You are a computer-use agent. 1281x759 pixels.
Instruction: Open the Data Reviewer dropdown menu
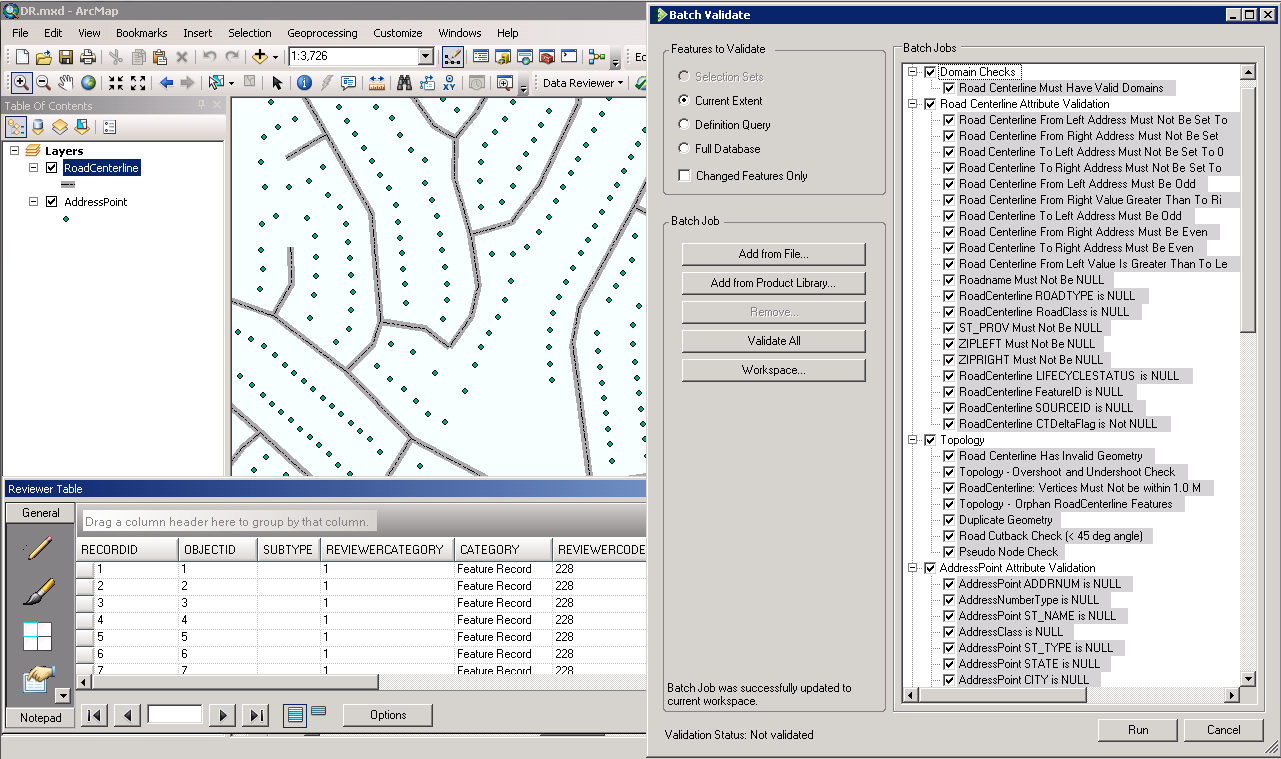tap(583, 83)
